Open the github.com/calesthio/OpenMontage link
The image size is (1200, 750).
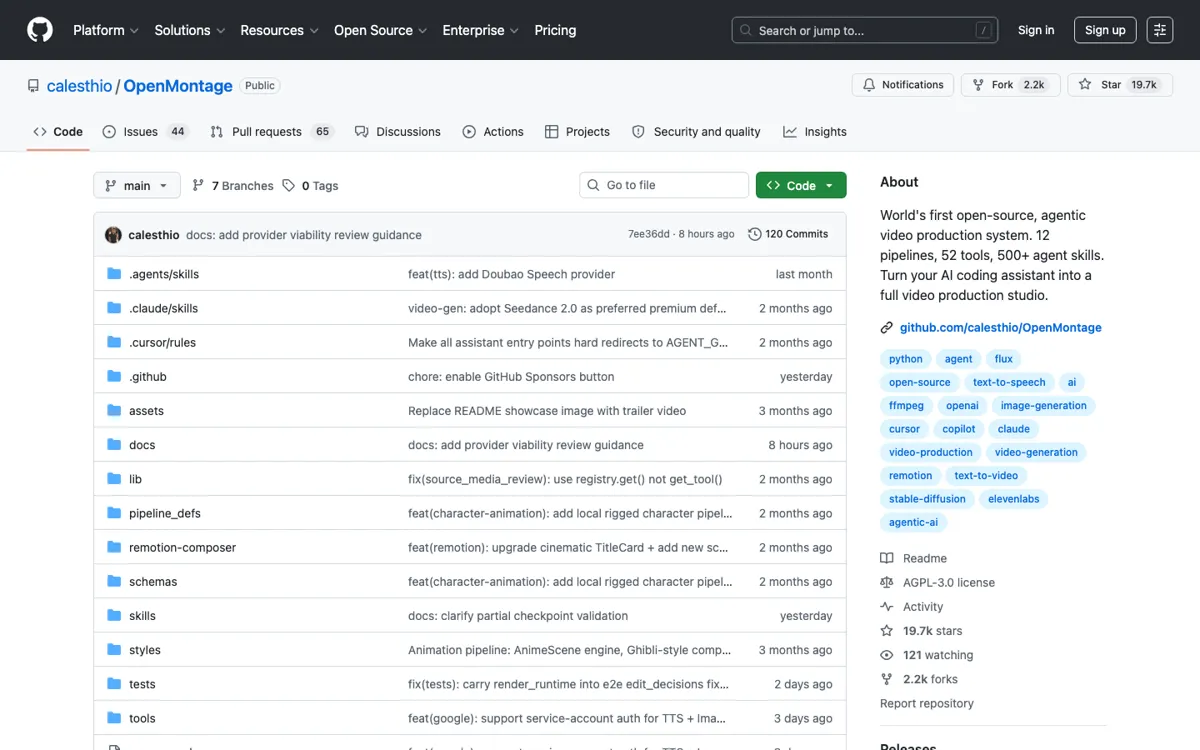click(x=1000, y=327)
